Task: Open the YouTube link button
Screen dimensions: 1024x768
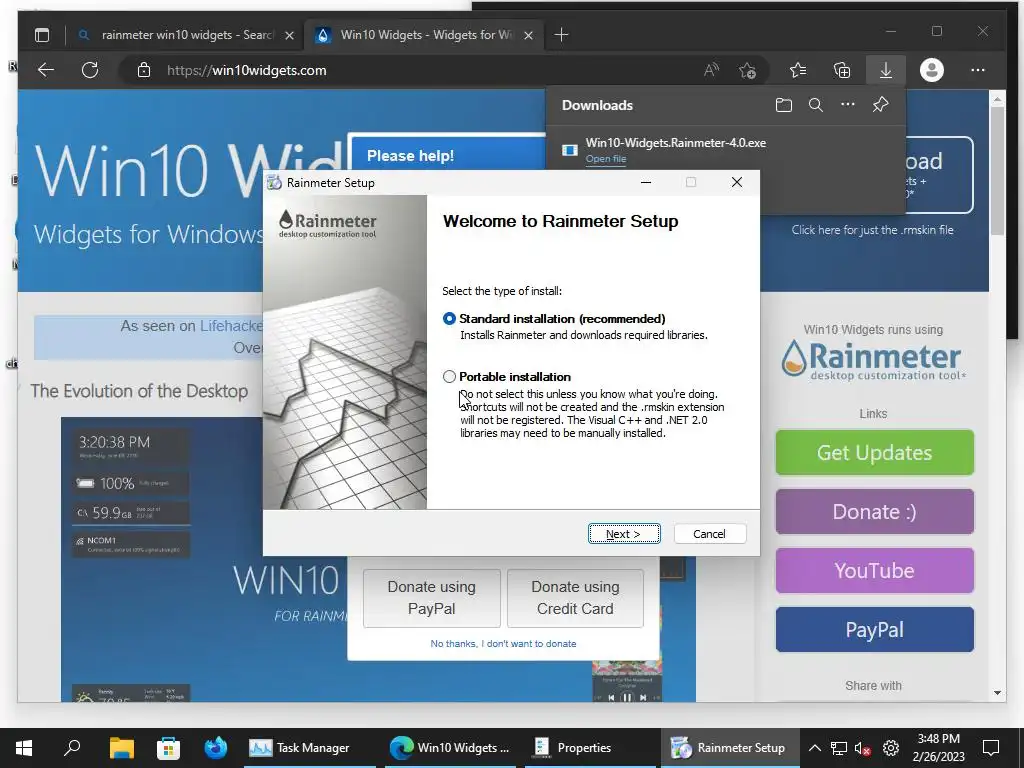Action: (x=874, y=571)
